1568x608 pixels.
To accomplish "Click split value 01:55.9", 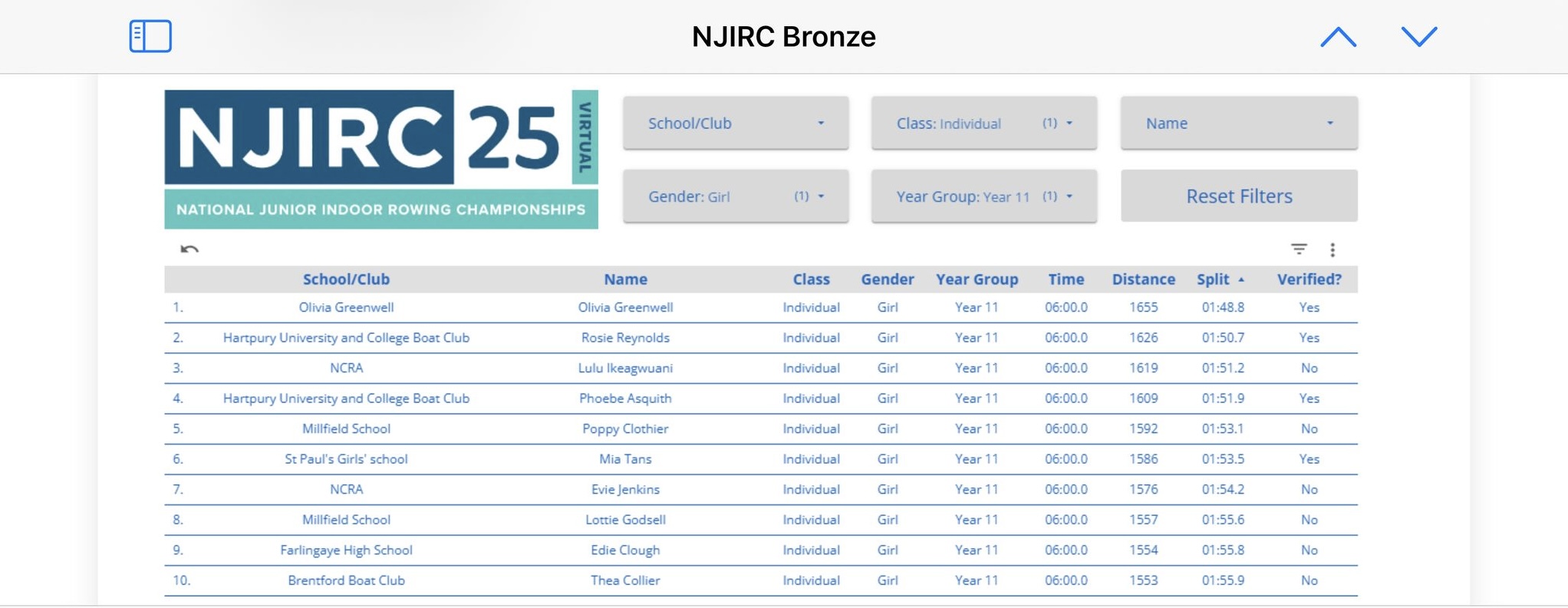I will (x=1223, y=580).
